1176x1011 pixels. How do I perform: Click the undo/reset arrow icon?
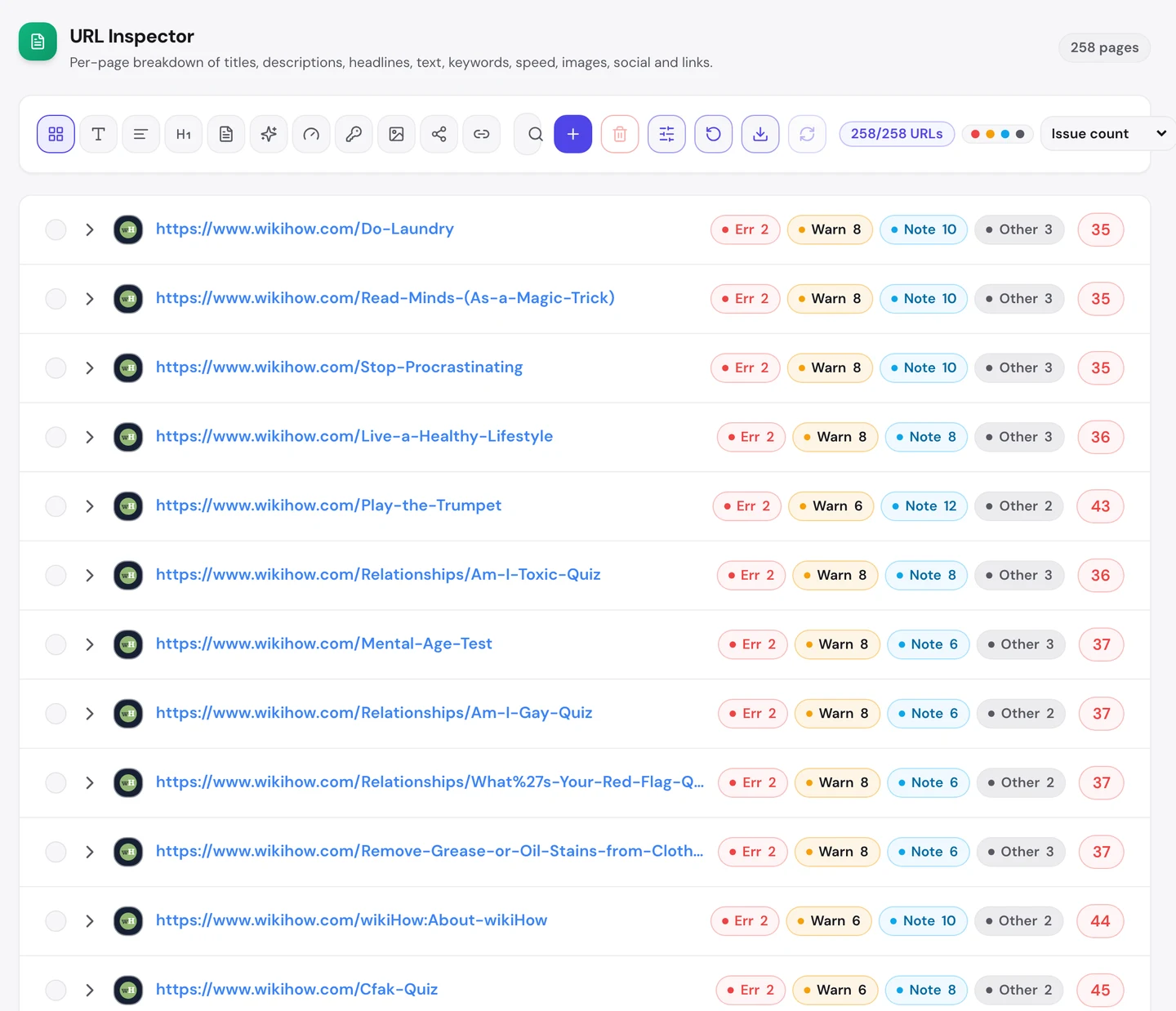click(x=714, y=134)
